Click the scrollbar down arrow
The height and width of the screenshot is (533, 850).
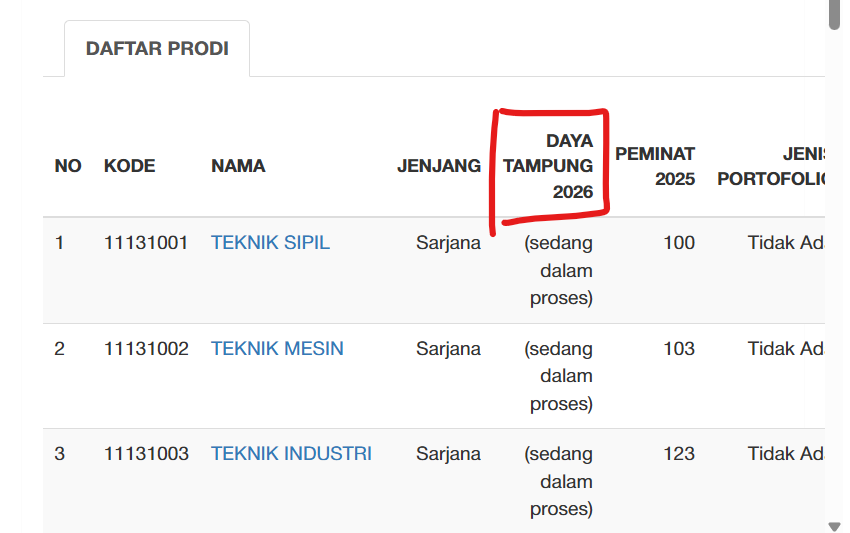pyautogui.click(x=834, y=526)
